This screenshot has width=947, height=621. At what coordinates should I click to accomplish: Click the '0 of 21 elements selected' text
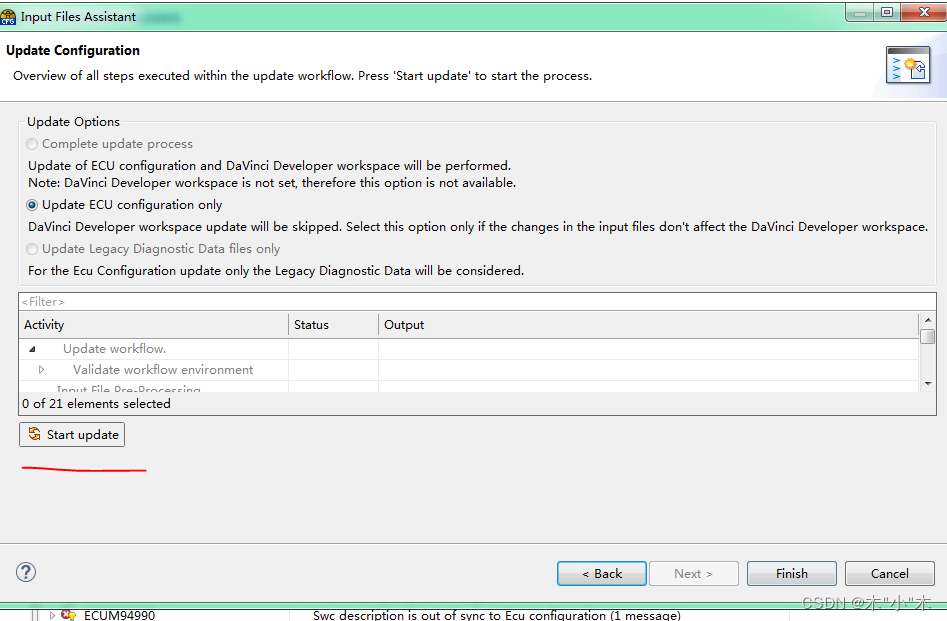(x=97, y=404)
